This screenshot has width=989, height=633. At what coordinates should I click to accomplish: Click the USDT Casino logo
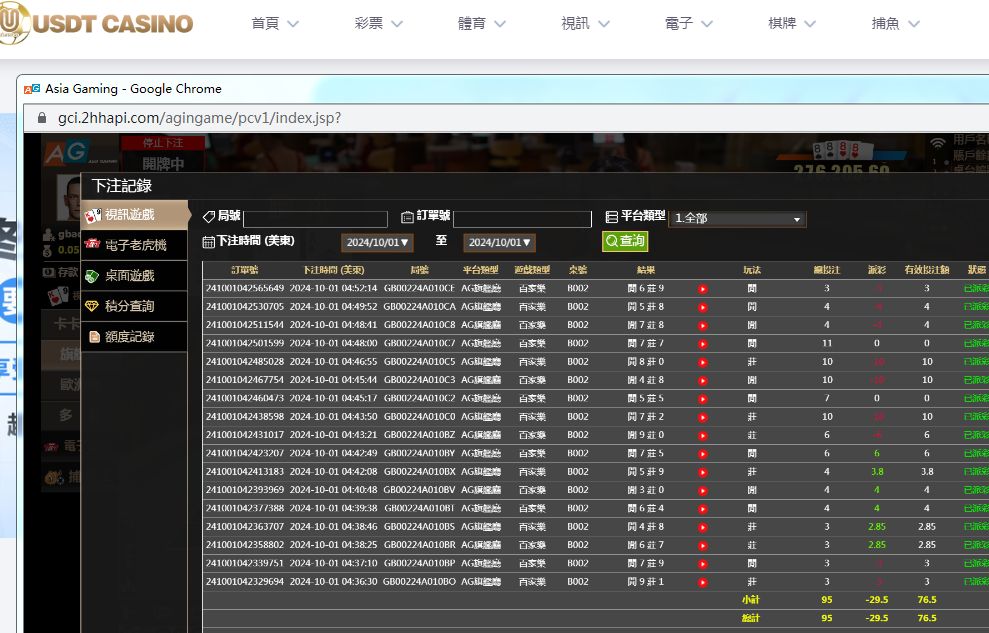point(97,24)
